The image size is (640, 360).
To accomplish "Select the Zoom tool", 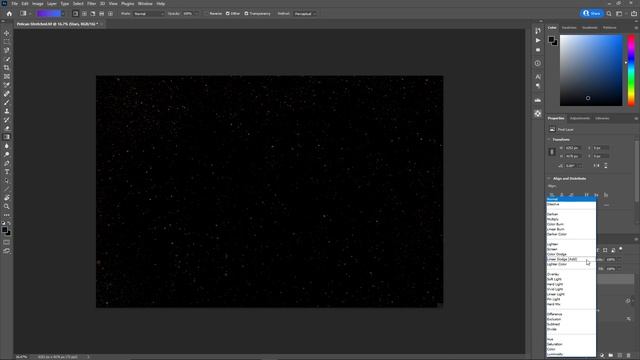I will click(x=7, y=207).
